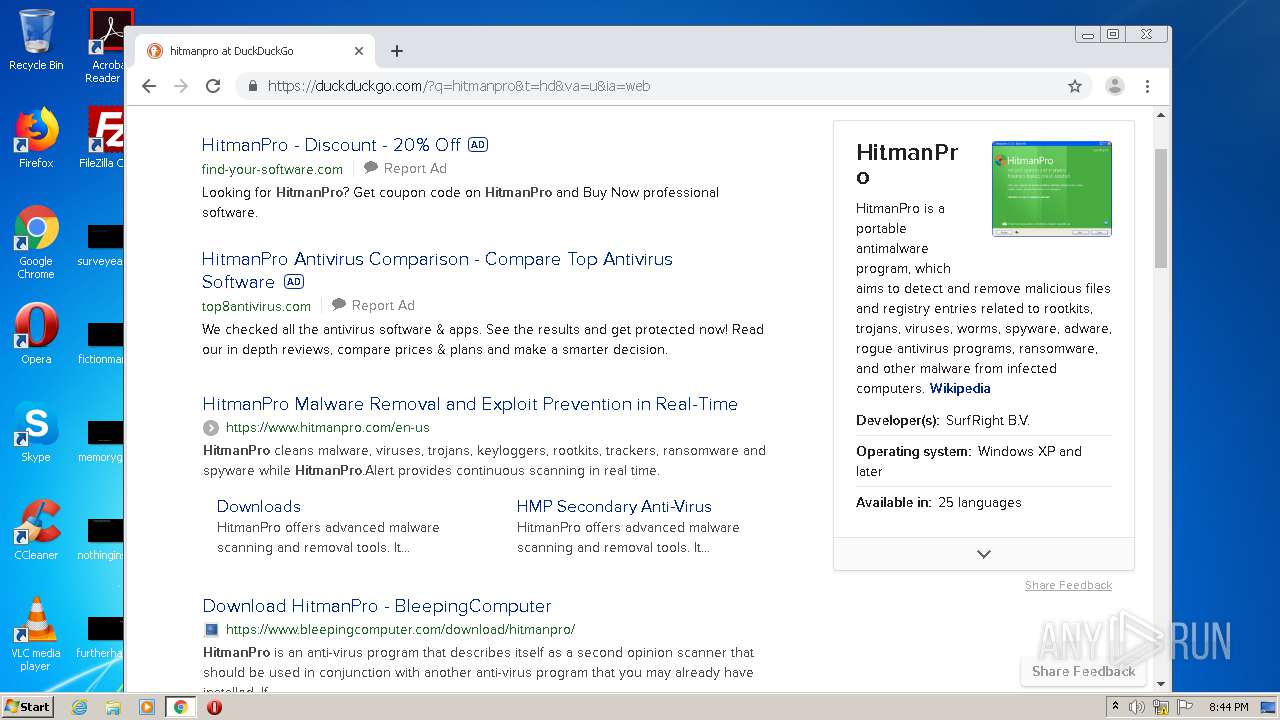Screen dimensions: 1280x720
Task: Click the browser forward arrow
Action: pos(181,86)
